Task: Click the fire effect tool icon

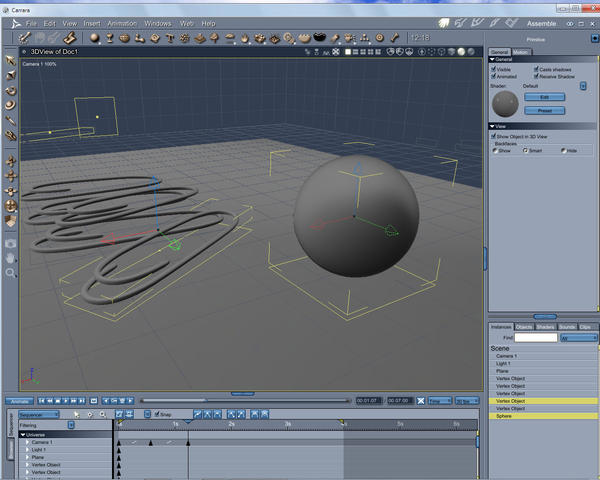Action: pyautogui.click(x=245, y=38)
